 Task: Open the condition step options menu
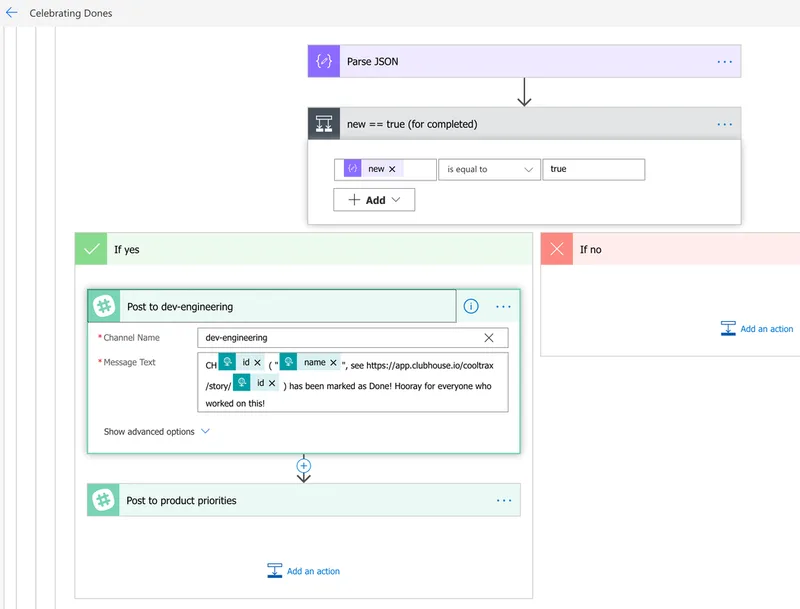click(724, 124)
